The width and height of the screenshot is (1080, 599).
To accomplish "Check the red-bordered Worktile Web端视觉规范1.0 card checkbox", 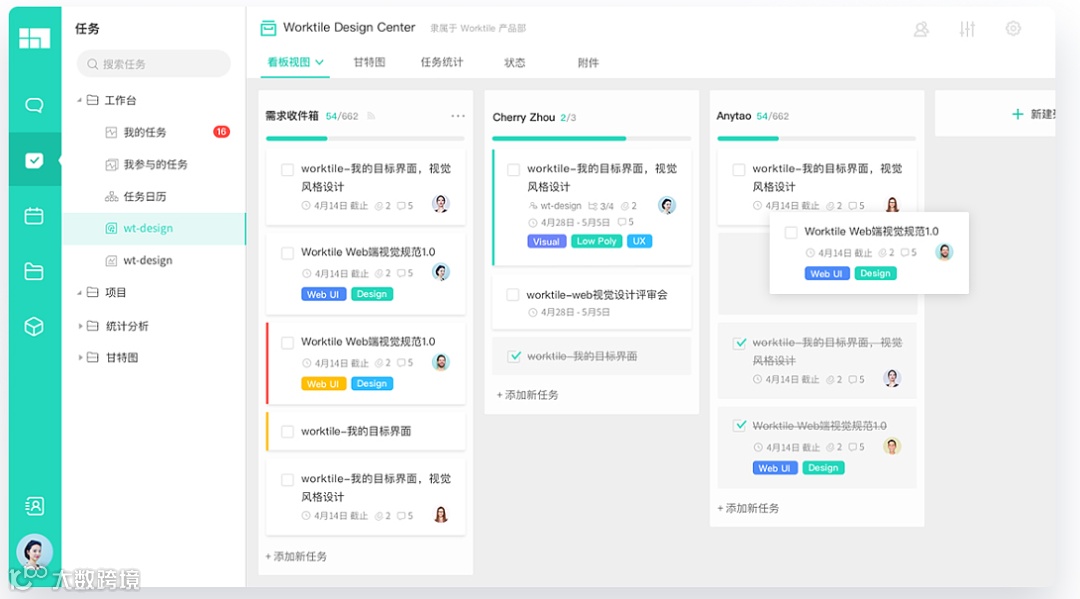I will (287, 342).
